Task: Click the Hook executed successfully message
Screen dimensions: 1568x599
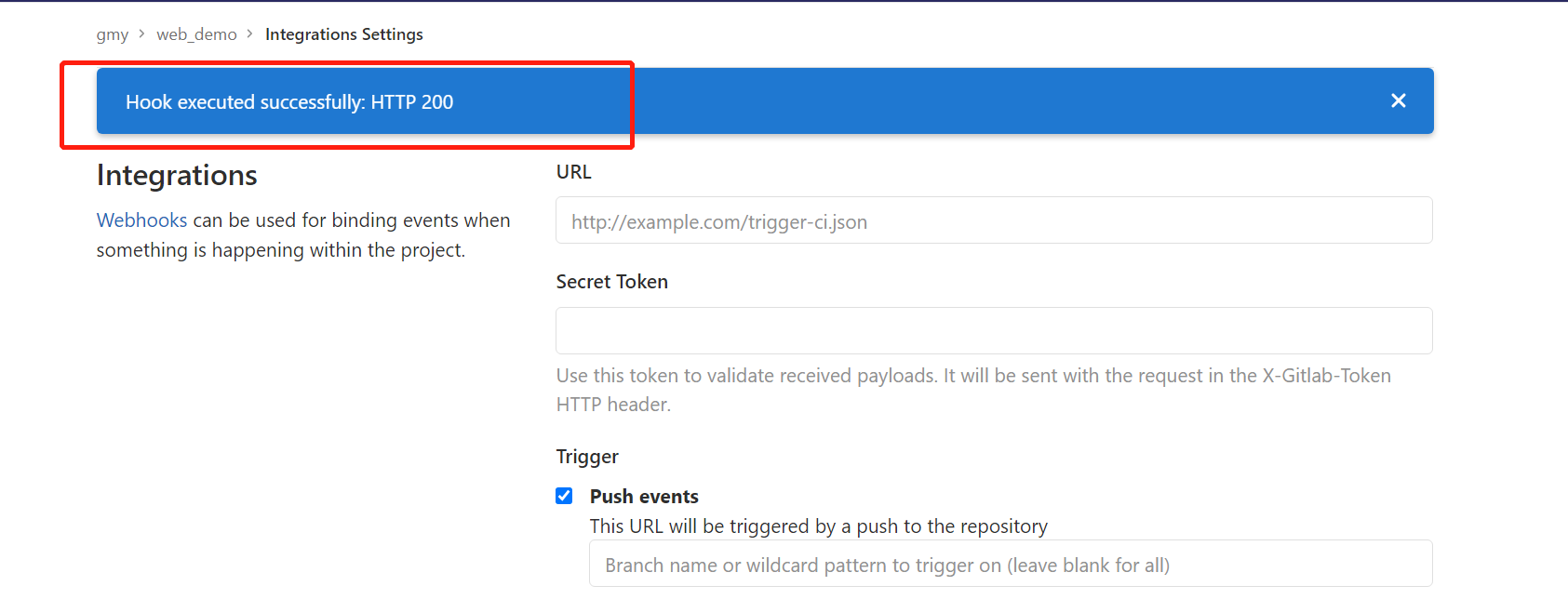Action: point(289,102)
